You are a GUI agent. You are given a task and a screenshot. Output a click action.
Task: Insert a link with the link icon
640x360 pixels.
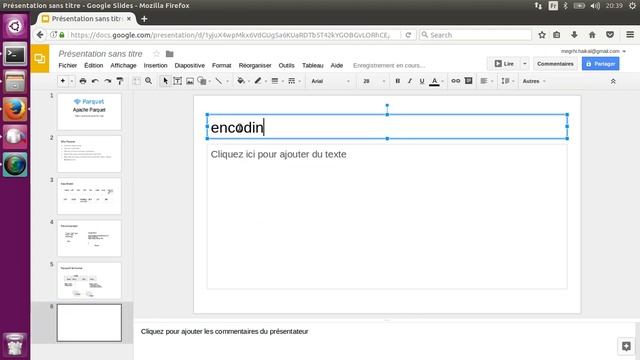[x=456, y=81]
